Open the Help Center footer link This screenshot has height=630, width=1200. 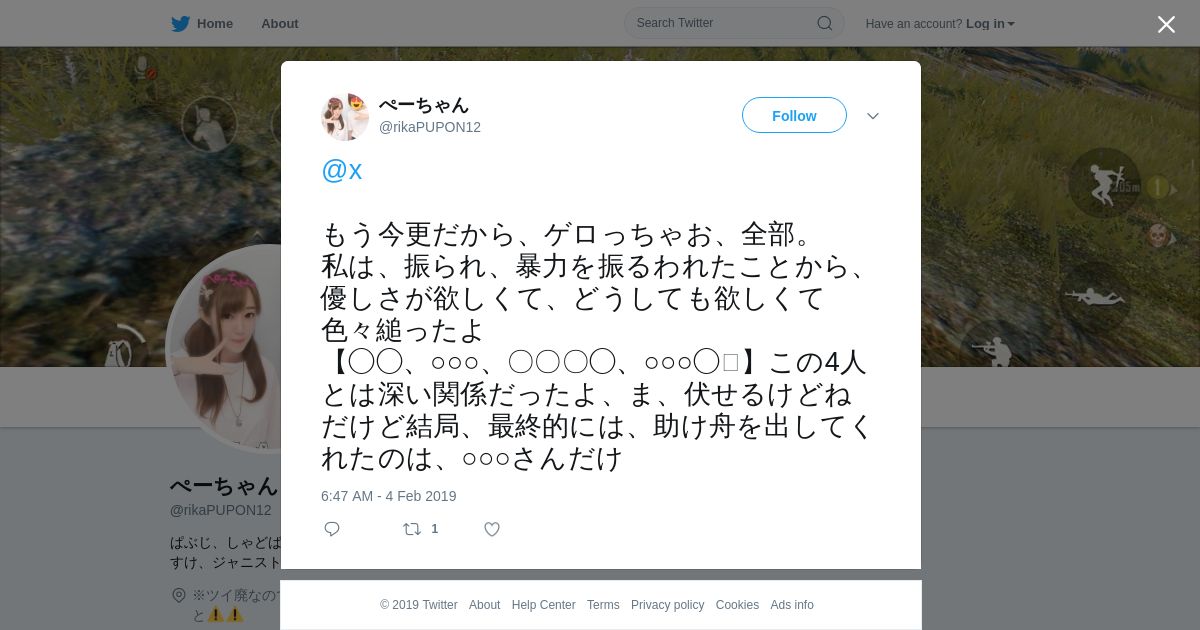[543, 605]
